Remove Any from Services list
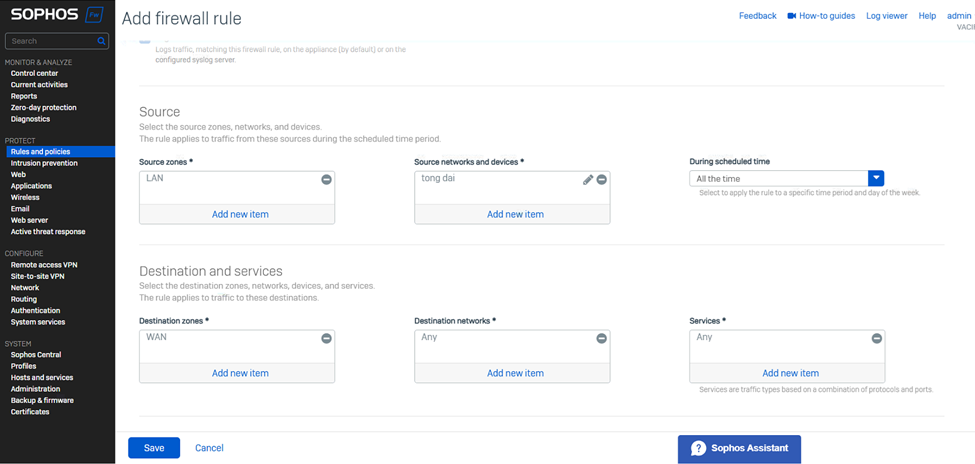Viewport: 975px width, 464px height. coord(877,339)
